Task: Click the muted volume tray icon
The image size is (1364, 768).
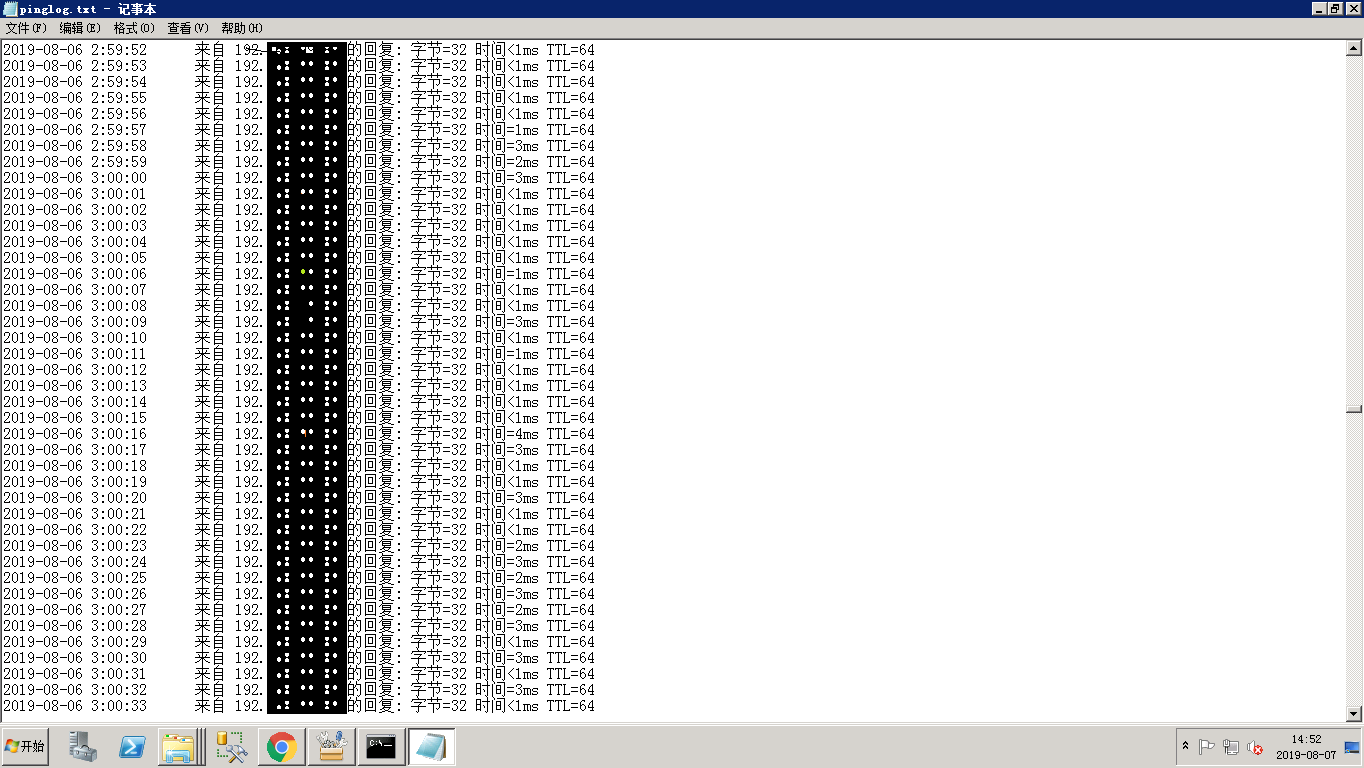Action: tap(1254, 747)
